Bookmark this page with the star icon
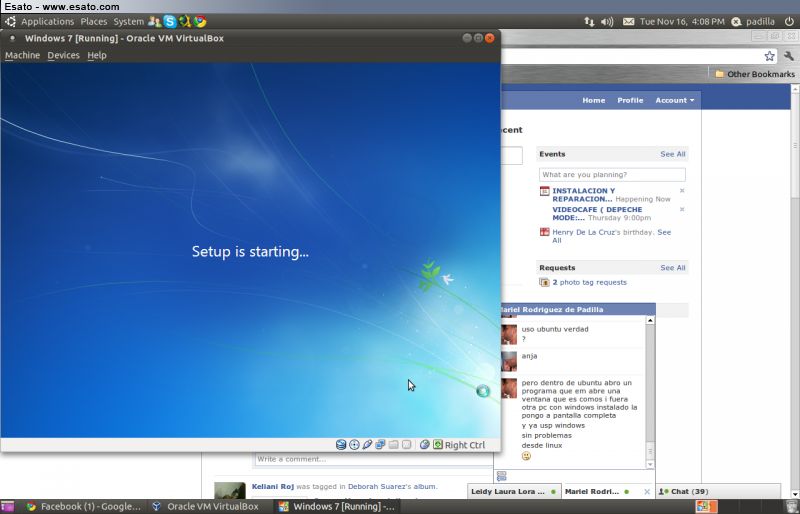Screen dimensions: 800x514 point(769,56)
